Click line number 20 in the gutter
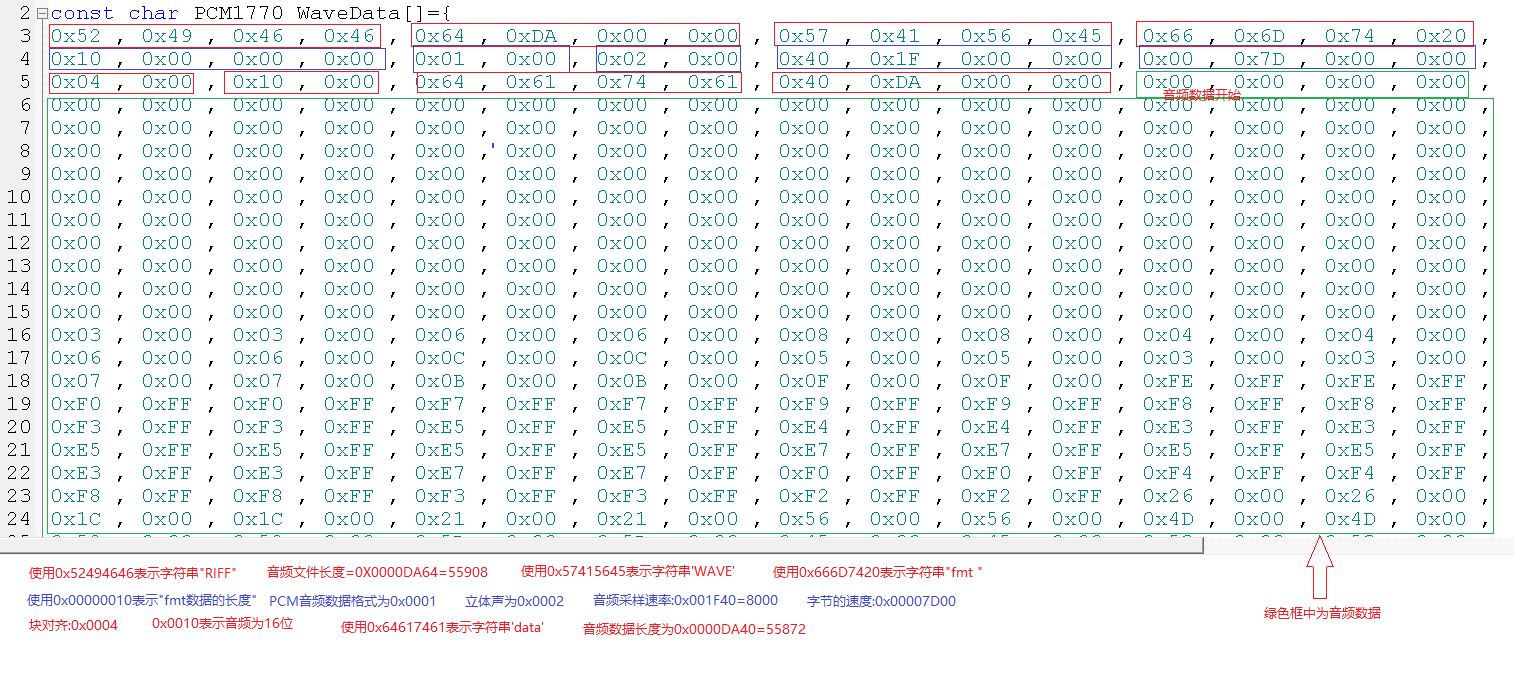This screenshot has height=699, width=1514. [x=19, y=427]
